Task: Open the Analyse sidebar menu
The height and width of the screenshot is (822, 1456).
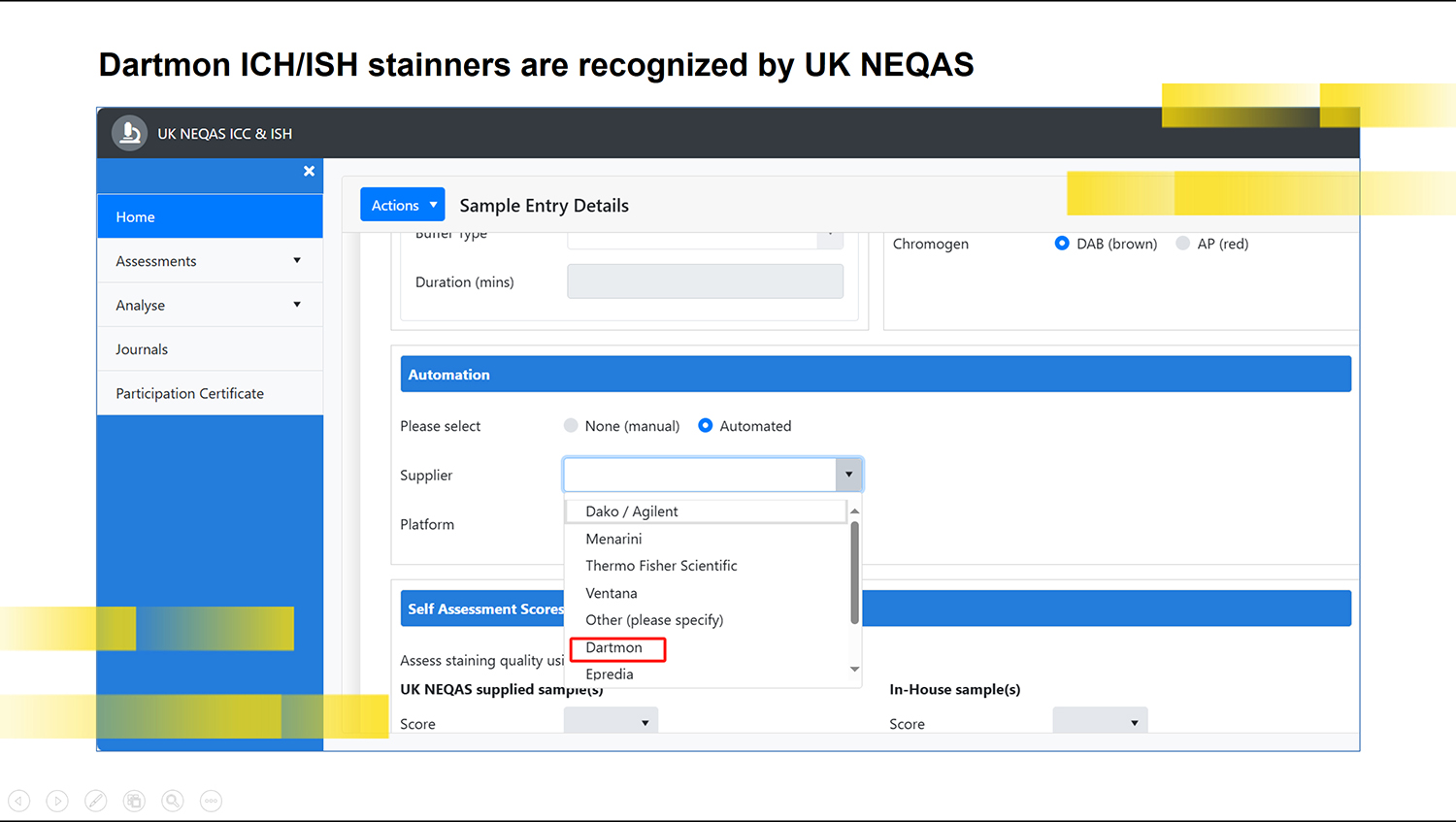Action: point(210,305)
